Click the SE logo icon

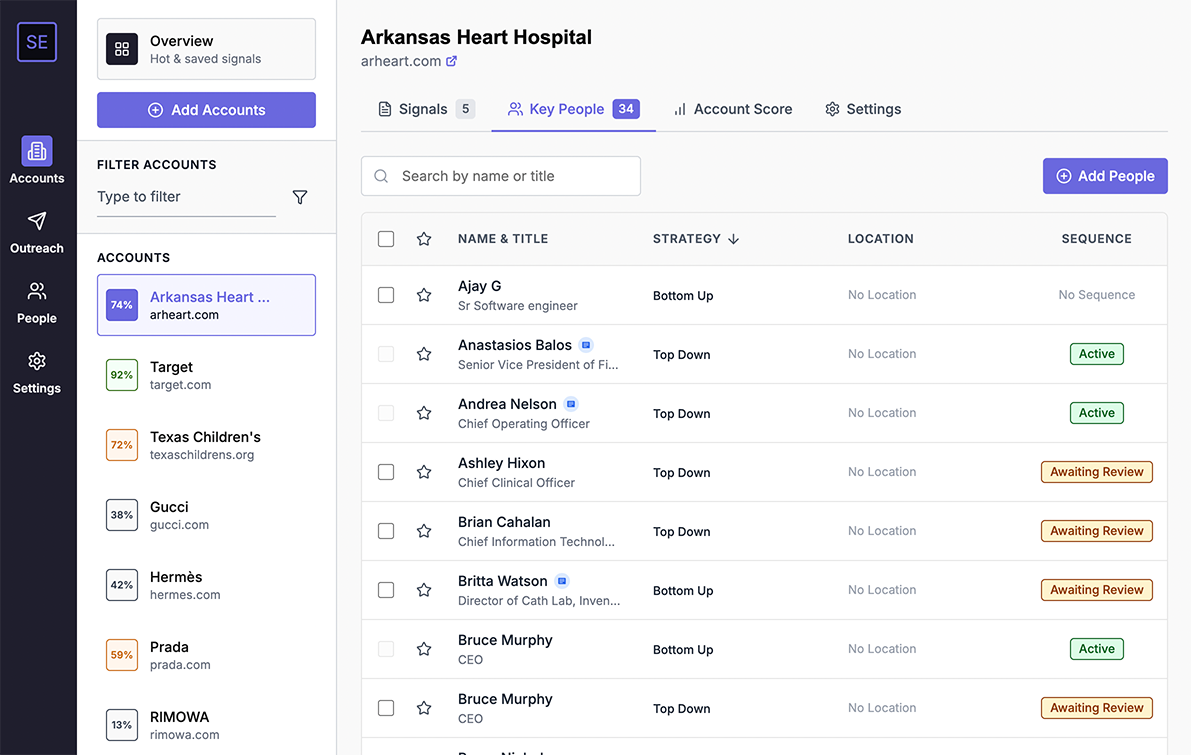37,42
